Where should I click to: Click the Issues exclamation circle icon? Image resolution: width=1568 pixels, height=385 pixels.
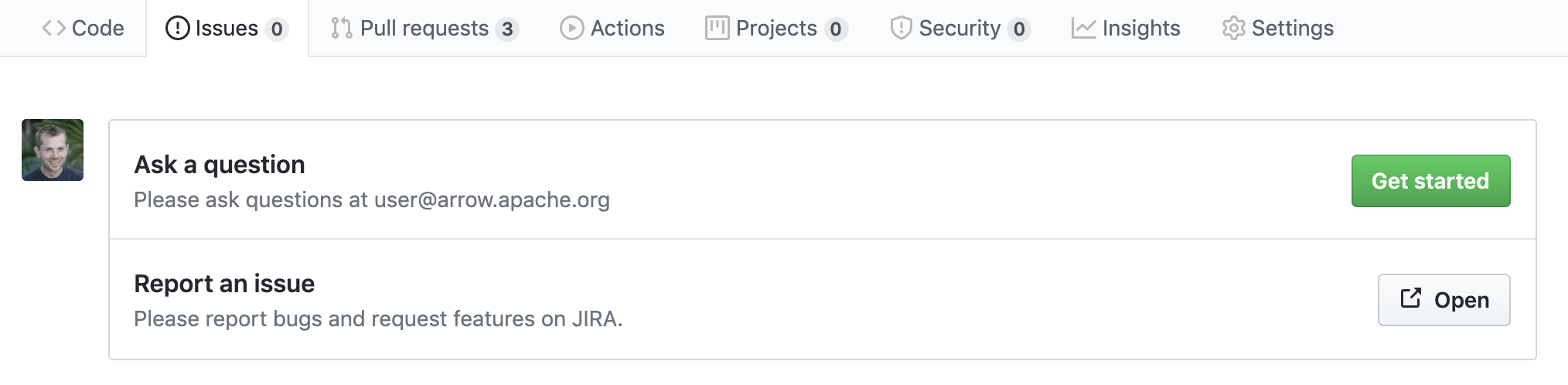(x=177, y=29)
